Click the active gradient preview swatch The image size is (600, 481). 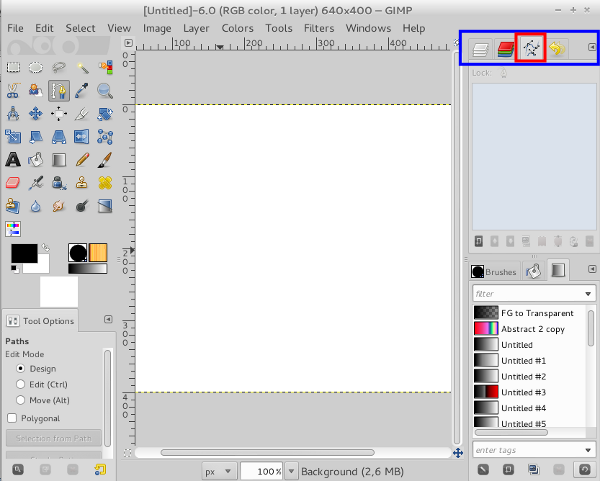point(88,269)
